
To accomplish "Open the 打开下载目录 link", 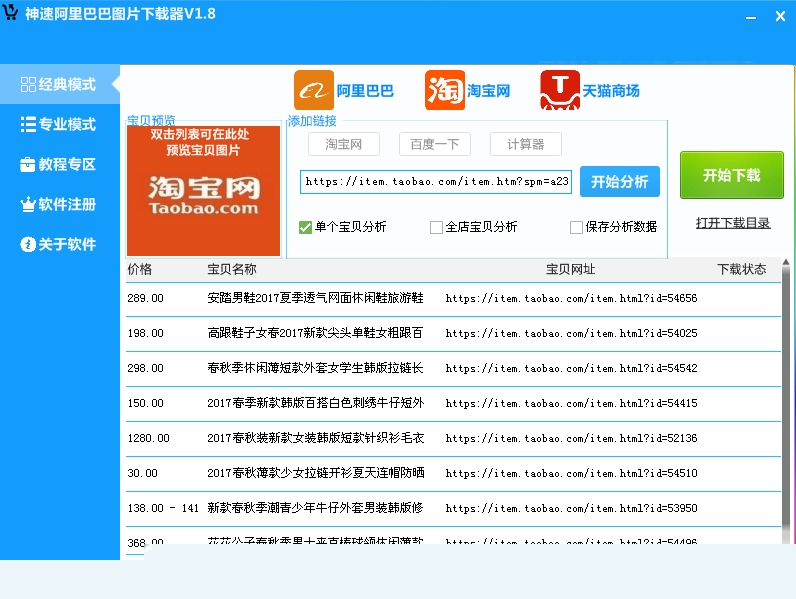I will pyautogui.click(x=733, y=223).
